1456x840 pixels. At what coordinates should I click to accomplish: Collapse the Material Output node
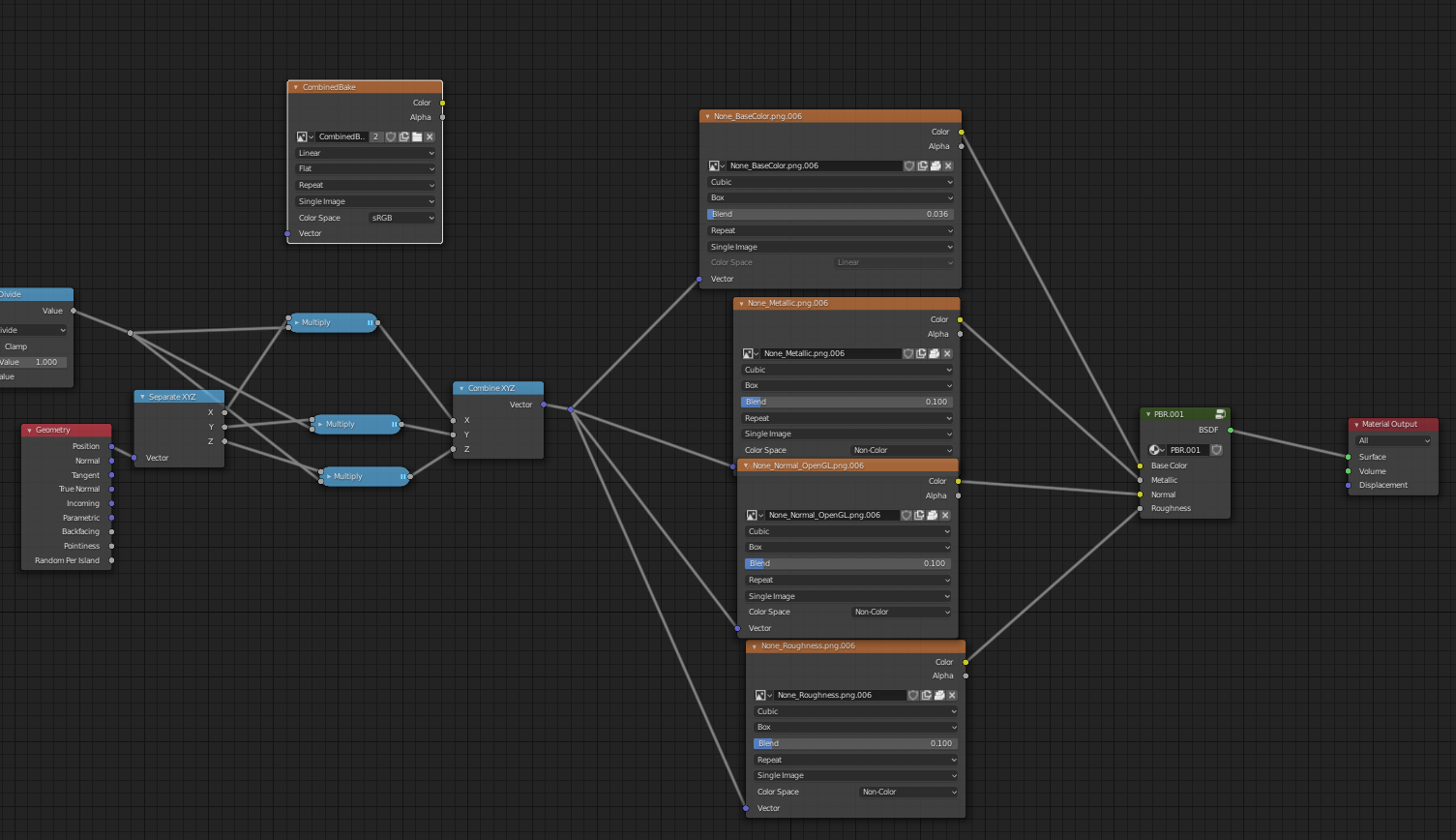pos(1356,424)
